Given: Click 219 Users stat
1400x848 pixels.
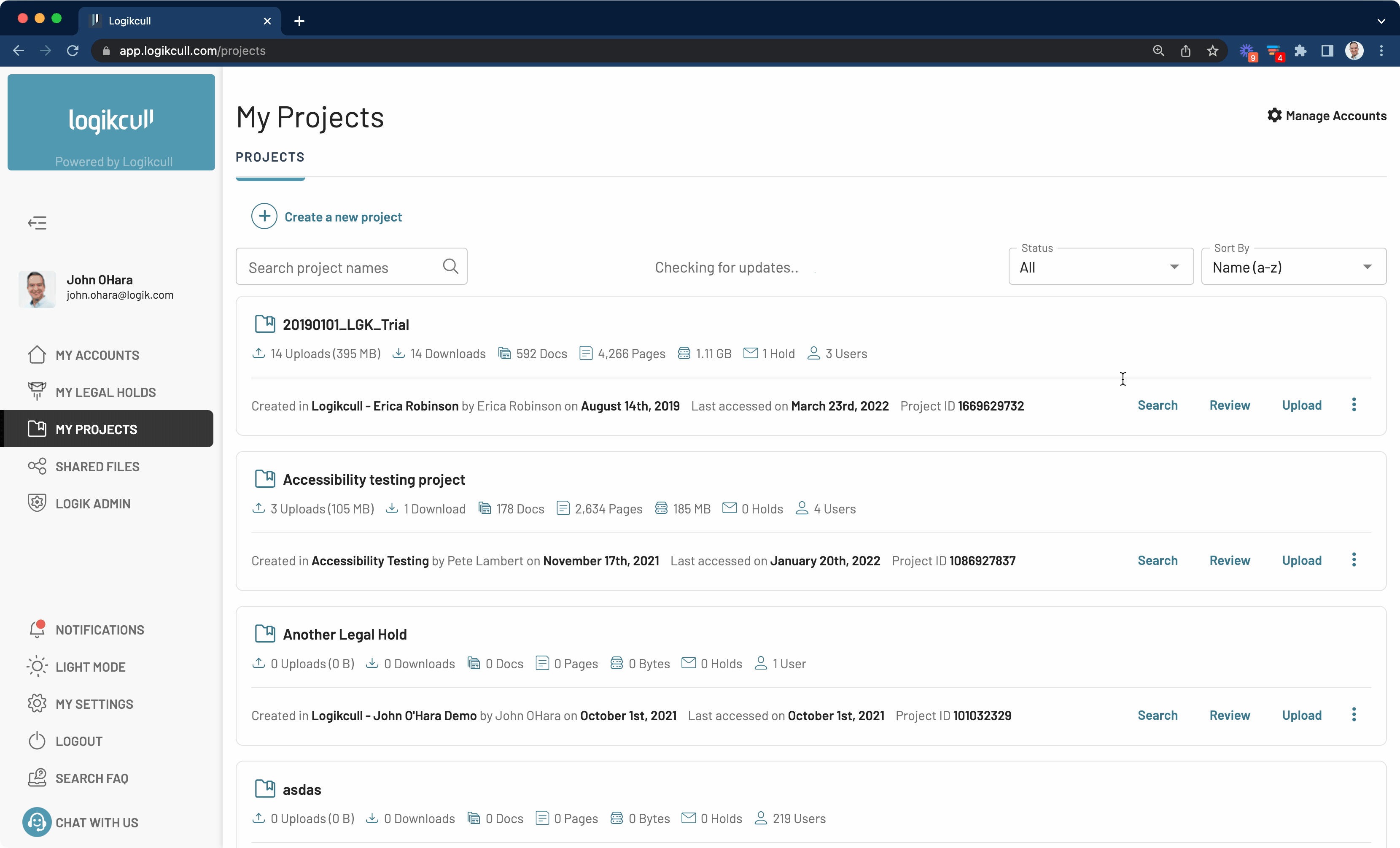Looking at the screenshot, I should pos(790,818).
